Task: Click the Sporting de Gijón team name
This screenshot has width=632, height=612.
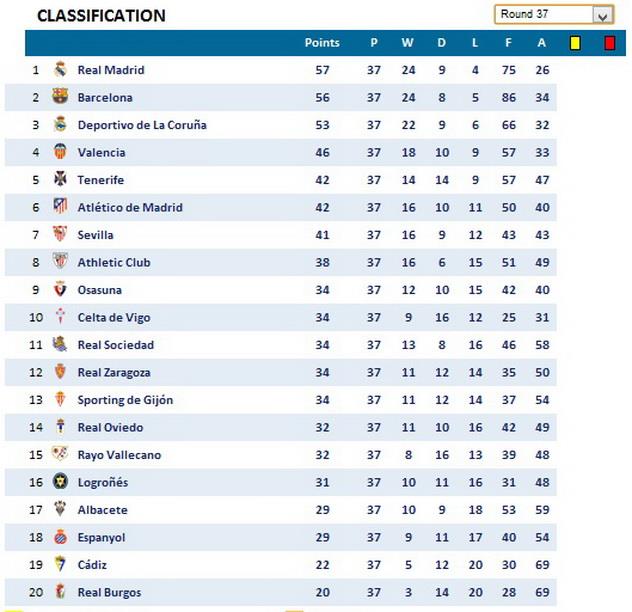Action: coord(125,400)
